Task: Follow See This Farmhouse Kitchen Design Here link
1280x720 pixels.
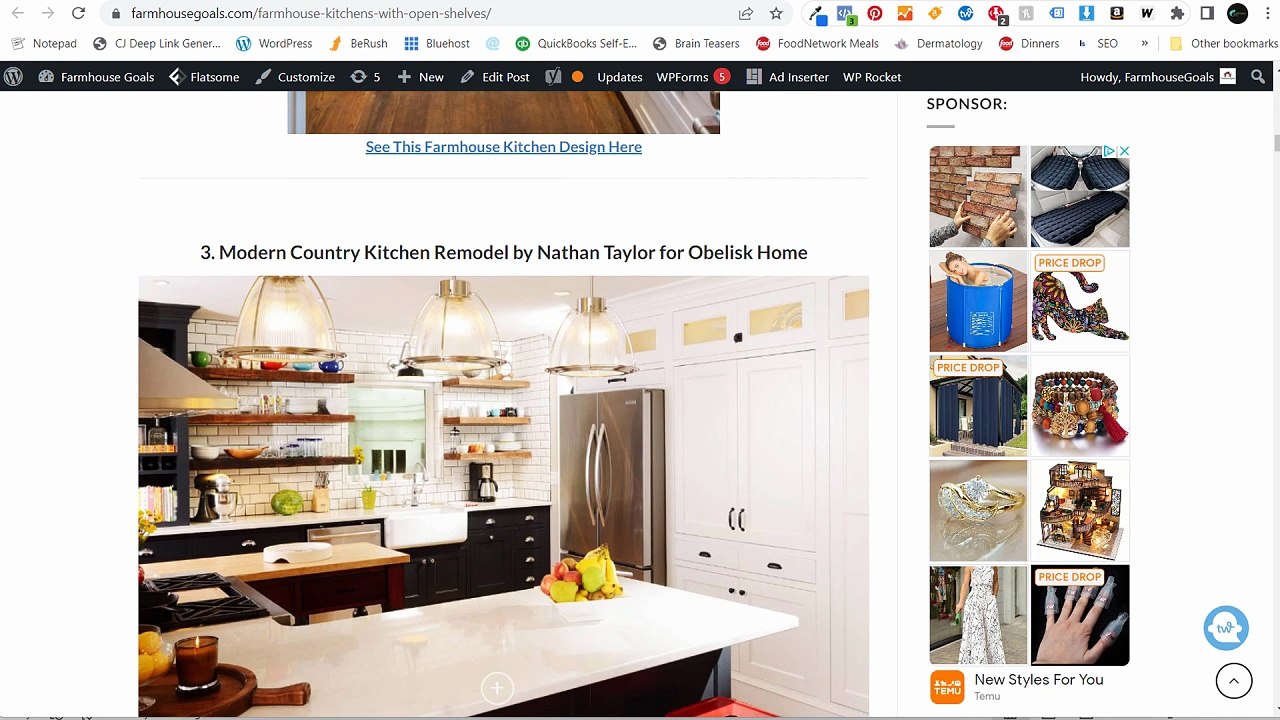Action: (x=504, y=147)
